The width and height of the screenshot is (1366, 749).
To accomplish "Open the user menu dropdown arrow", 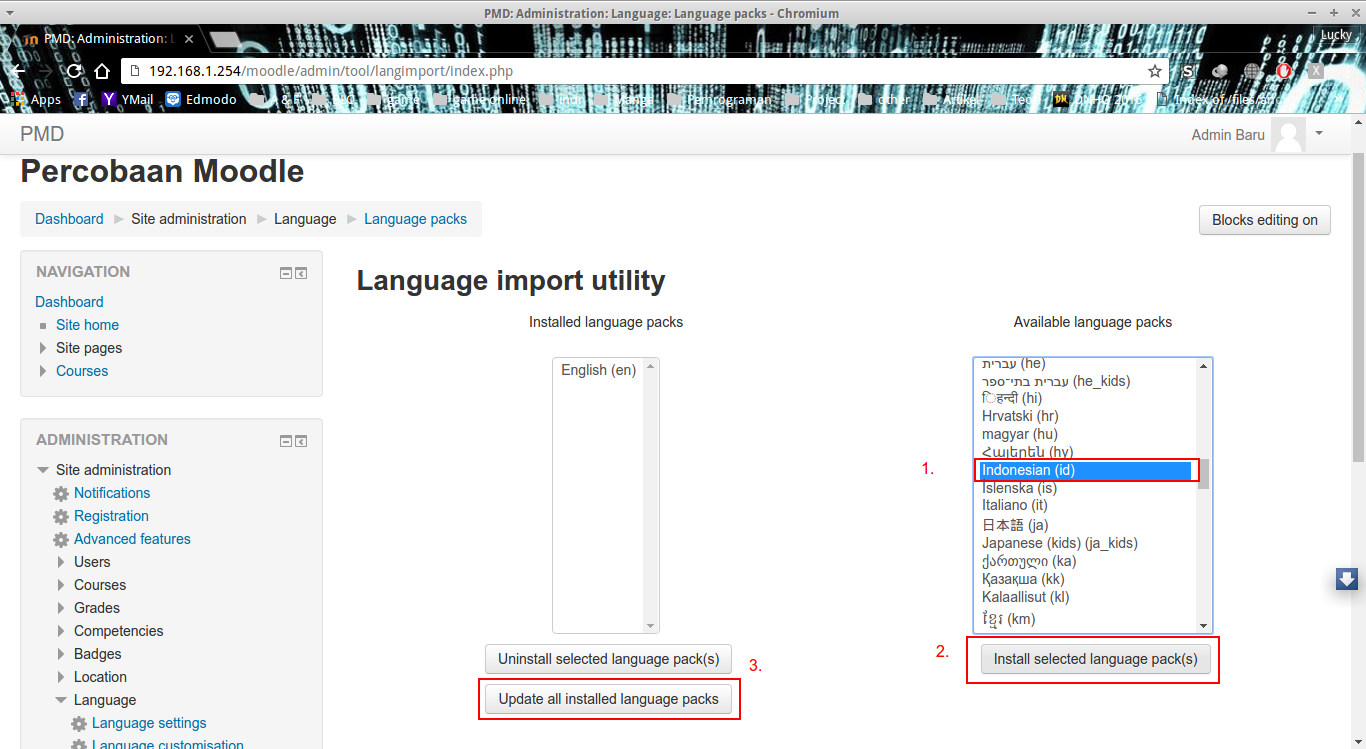I will pyautogui.click(x=1319, y=133).
